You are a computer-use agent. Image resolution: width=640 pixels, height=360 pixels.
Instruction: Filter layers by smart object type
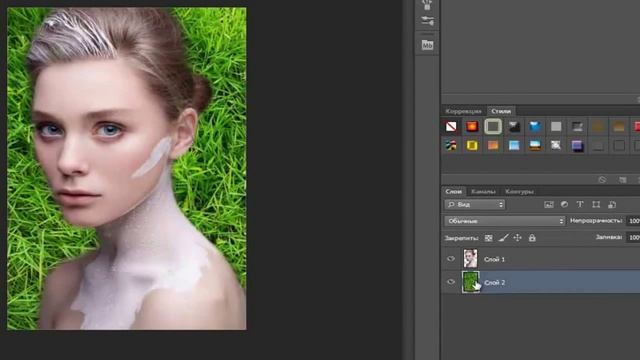click(612, 204)
